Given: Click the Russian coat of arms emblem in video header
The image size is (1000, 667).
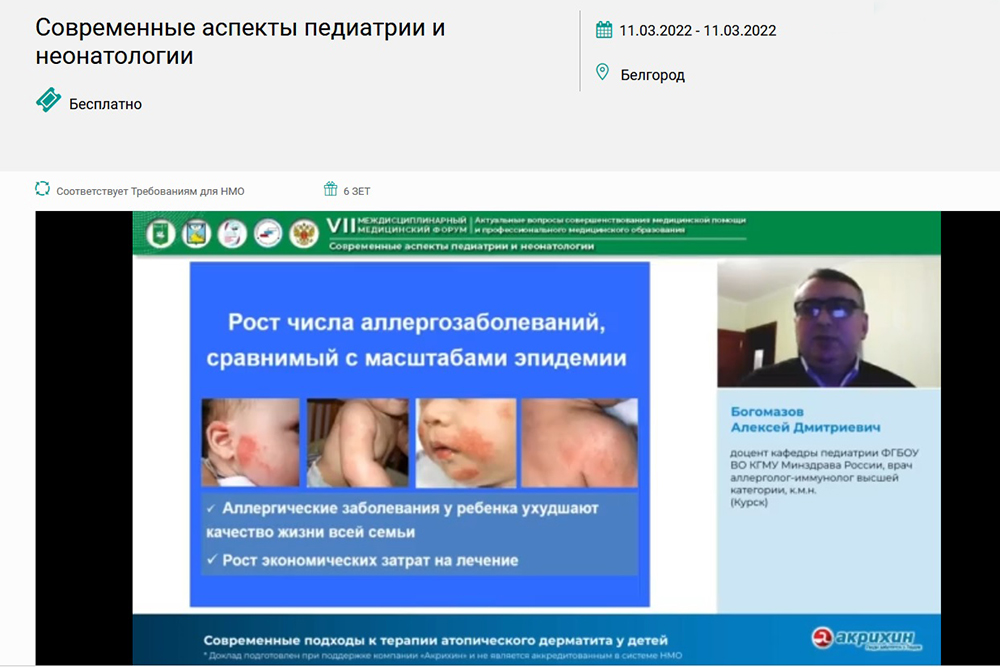Looking at the screenshot, I should coord(303,234).
